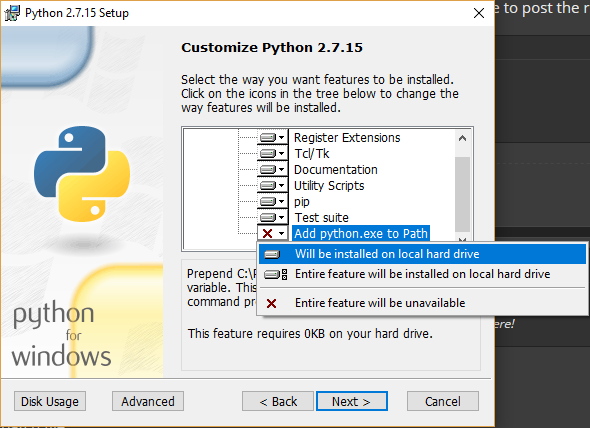The width and height of the screenshot is (590, 428).
Task: Select the Documentation feature in the tree
Action: (336, 169)
